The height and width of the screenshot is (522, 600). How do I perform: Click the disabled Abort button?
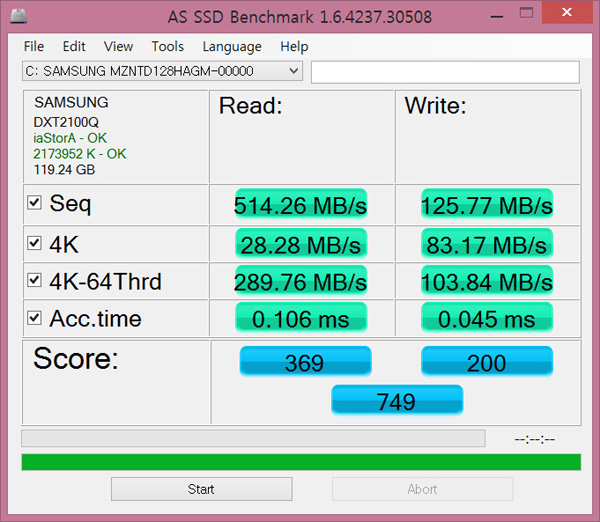click(422, 489)
